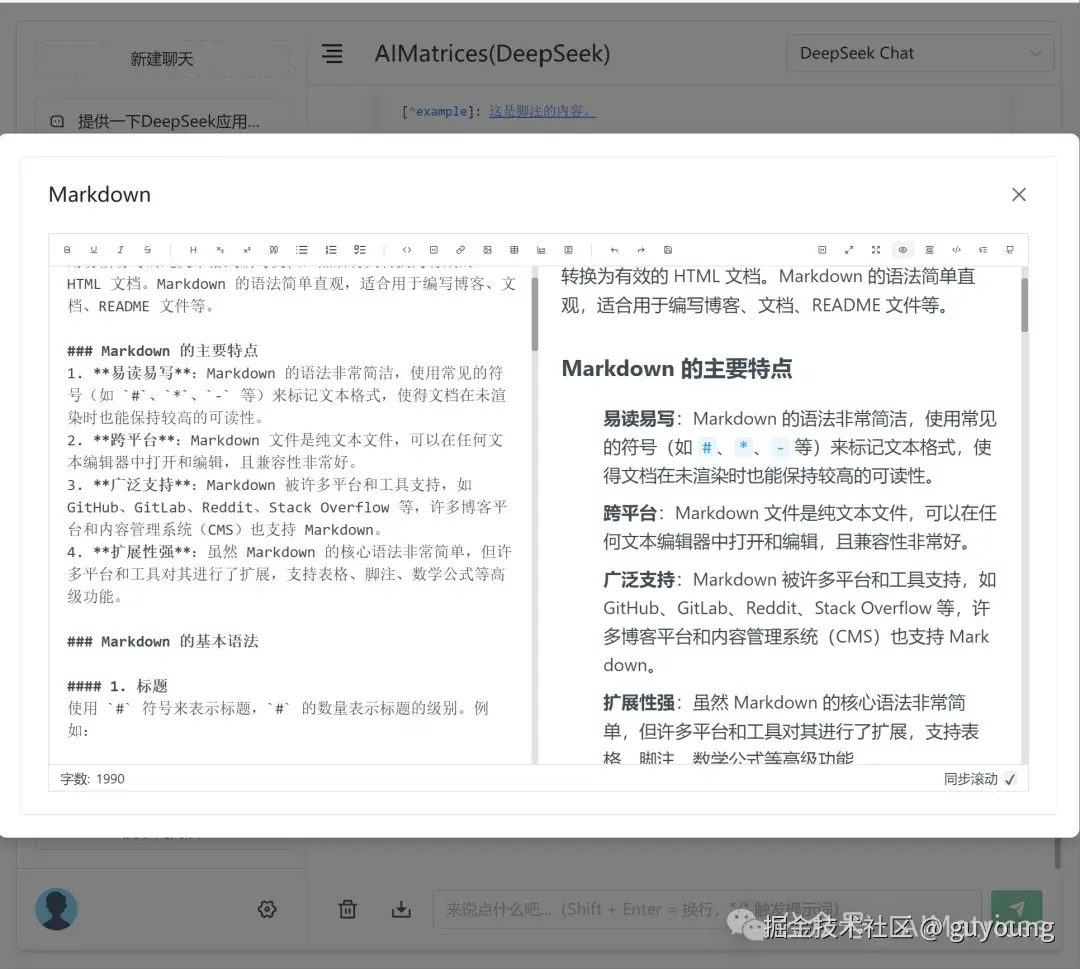Viewport: 1080px width, 969px height.
Task: Toggle the HTML code preview
Action: [956, 250]
